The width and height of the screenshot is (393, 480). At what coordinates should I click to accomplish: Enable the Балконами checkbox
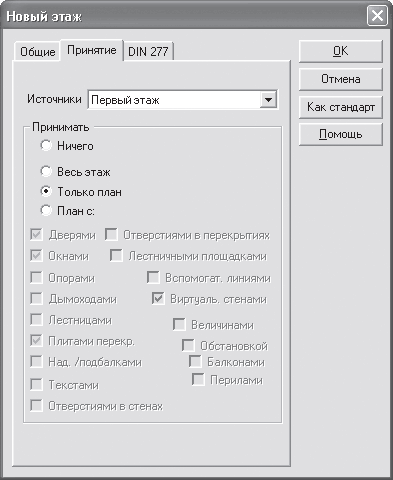pos(195,362)
